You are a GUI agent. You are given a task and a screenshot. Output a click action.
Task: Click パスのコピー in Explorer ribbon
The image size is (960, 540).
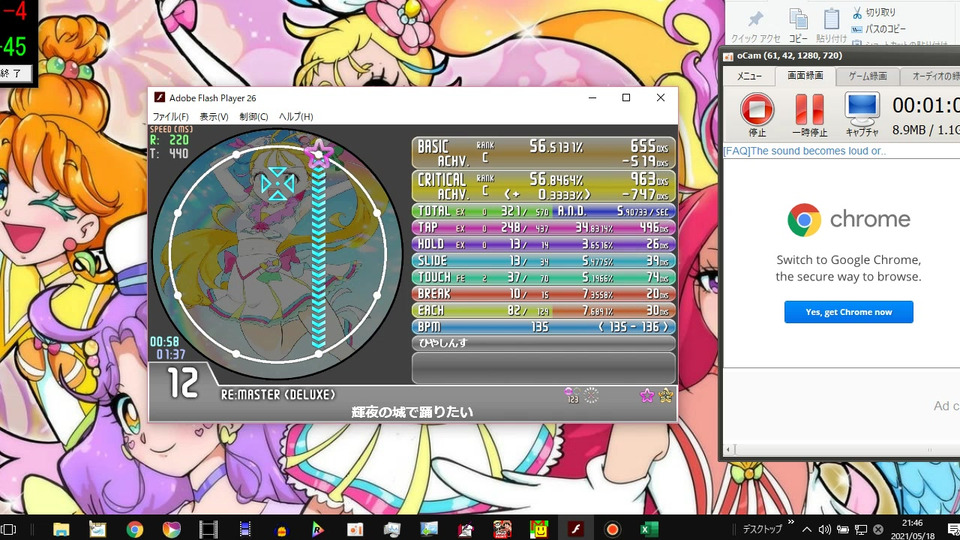879,29
